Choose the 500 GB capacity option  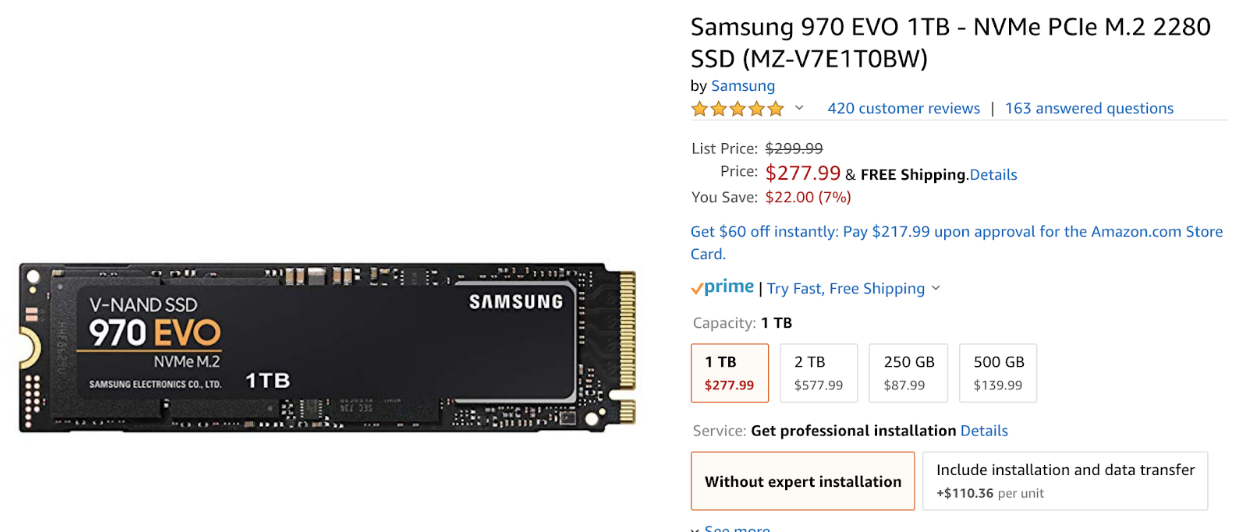tap(998, 373)
